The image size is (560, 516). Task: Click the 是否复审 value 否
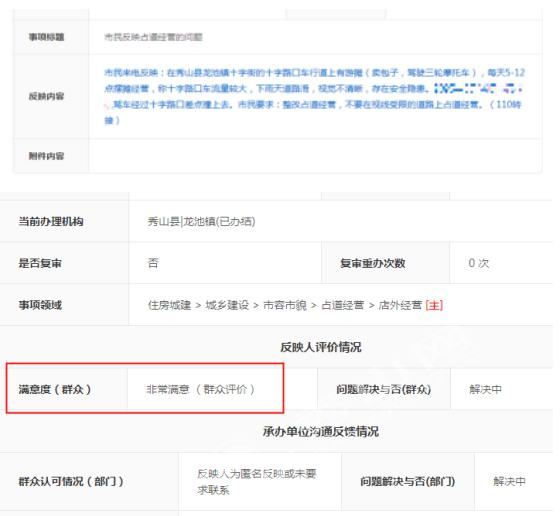pyautogui.click(x=153, y=263)
